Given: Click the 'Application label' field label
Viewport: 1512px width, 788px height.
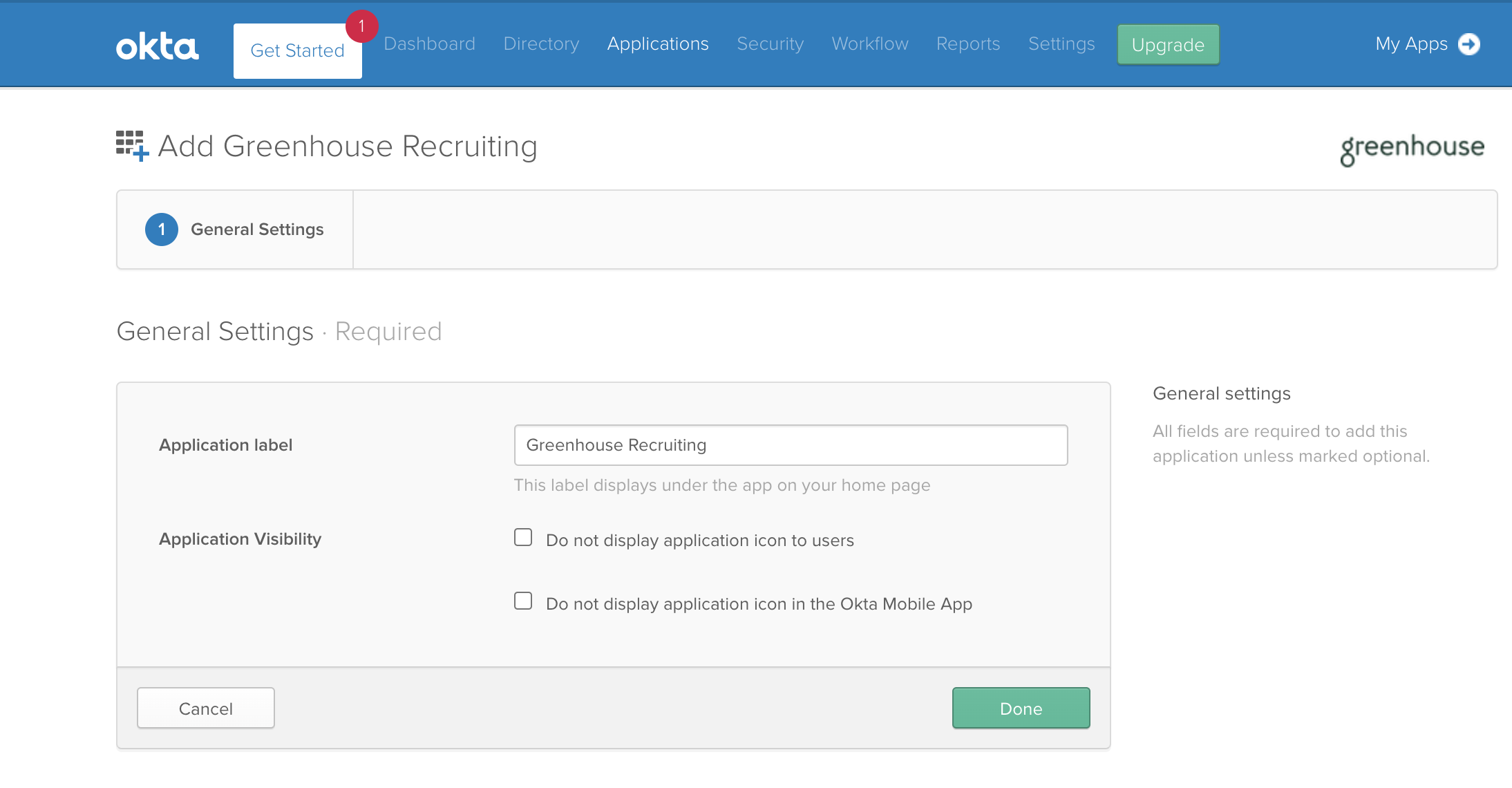Looking at the screenshot, I should tap(226, 445).
